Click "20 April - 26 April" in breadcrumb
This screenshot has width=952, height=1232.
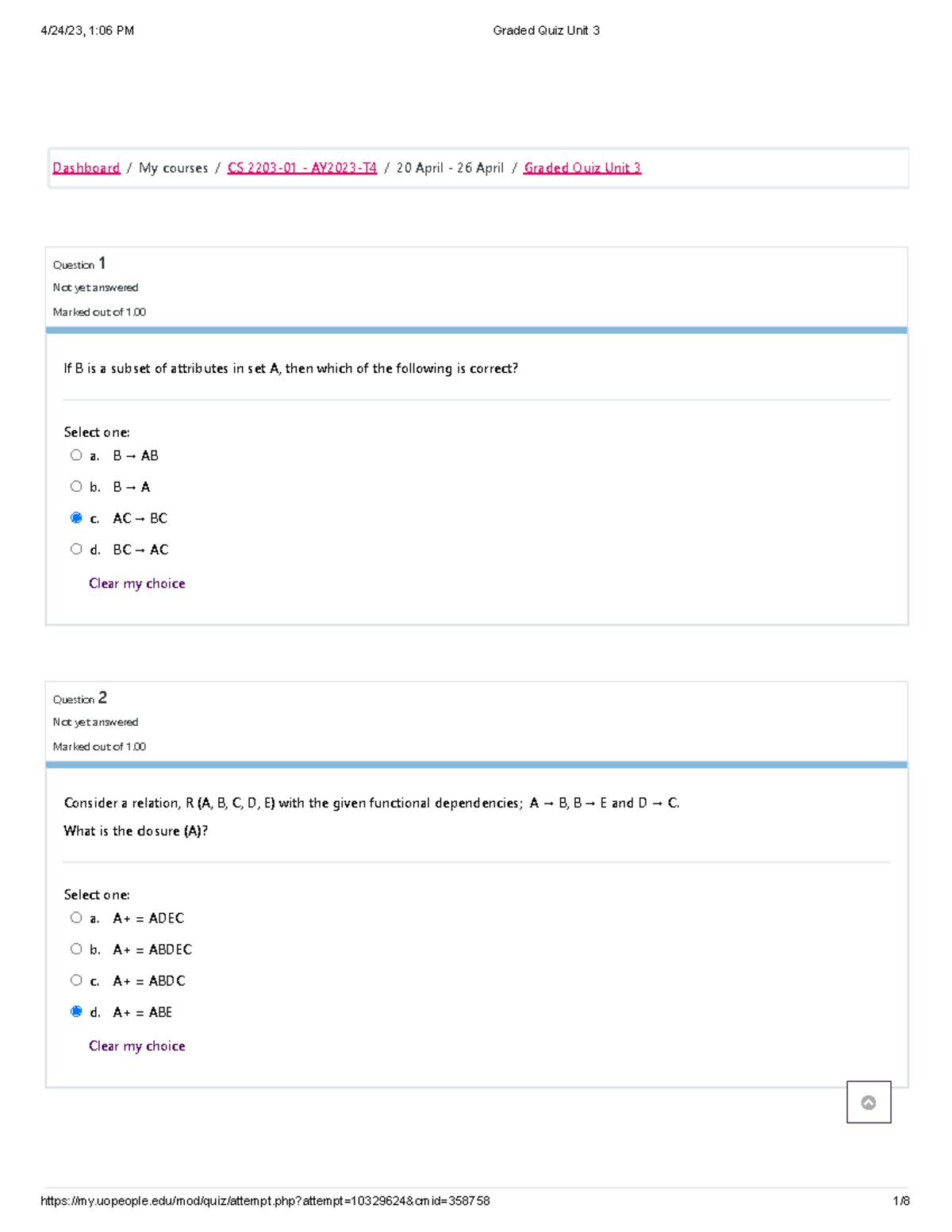(x=449, y=167)
